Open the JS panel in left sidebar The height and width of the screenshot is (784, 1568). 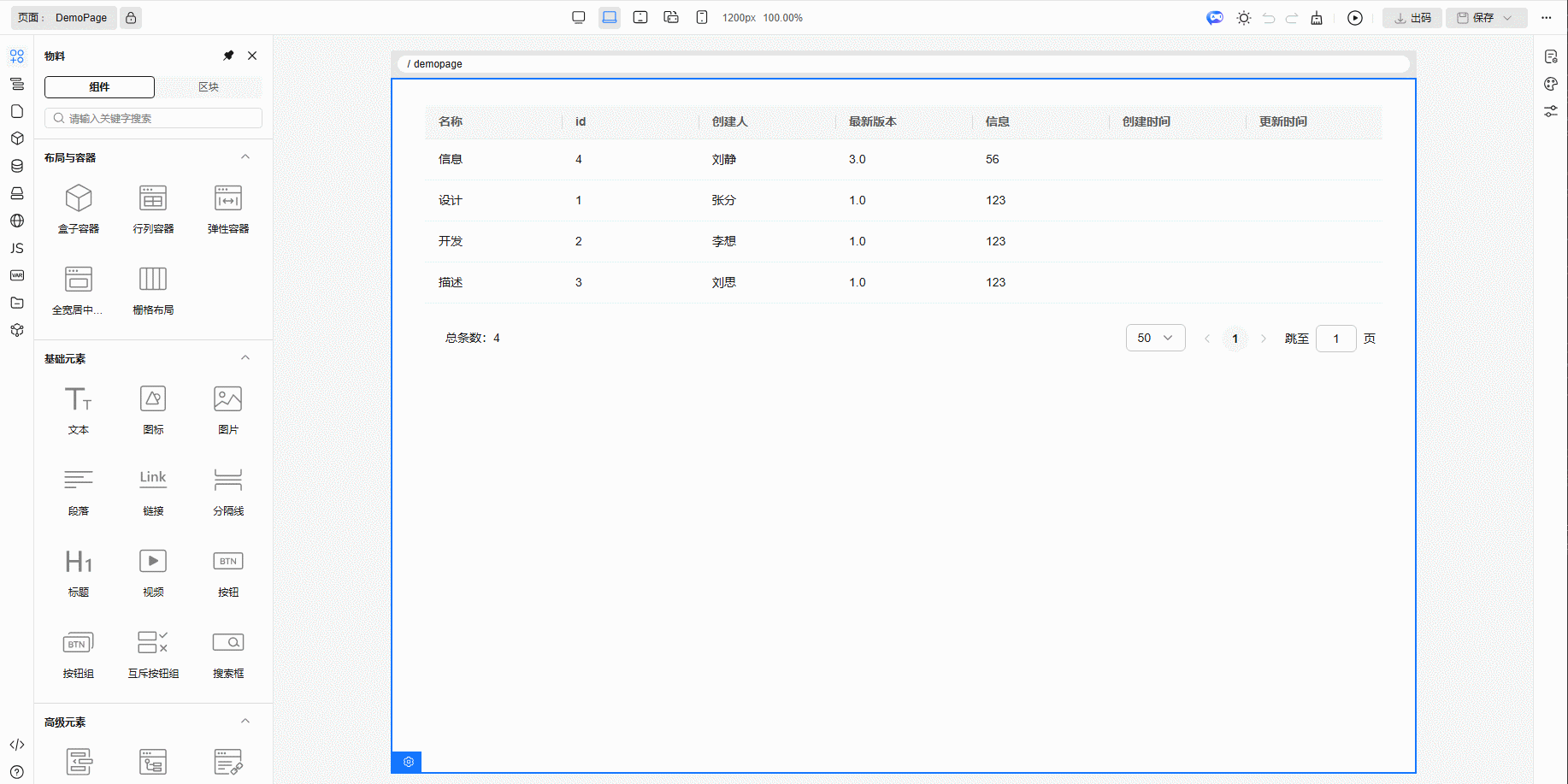(17, 248)
